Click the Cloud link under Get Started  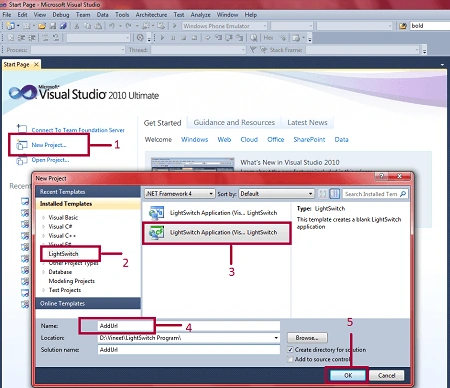[249, 140]
